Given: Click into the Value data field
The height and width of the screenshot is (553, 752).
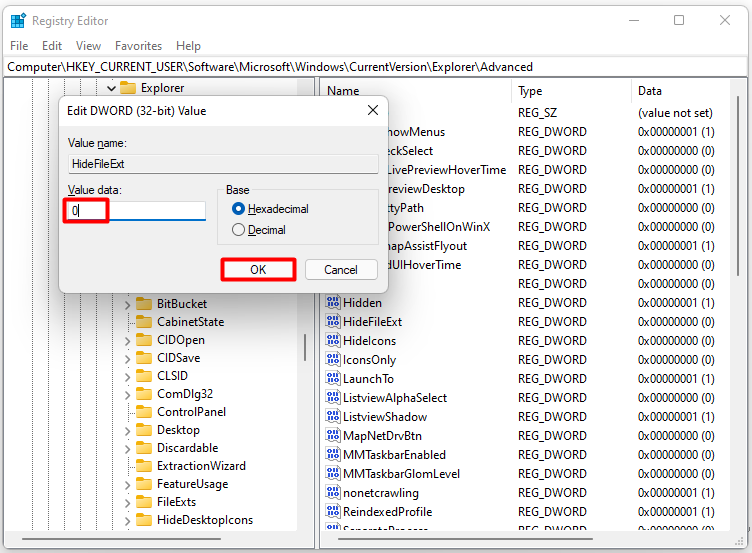Looking at the screenshot, I should click(137, 210).
